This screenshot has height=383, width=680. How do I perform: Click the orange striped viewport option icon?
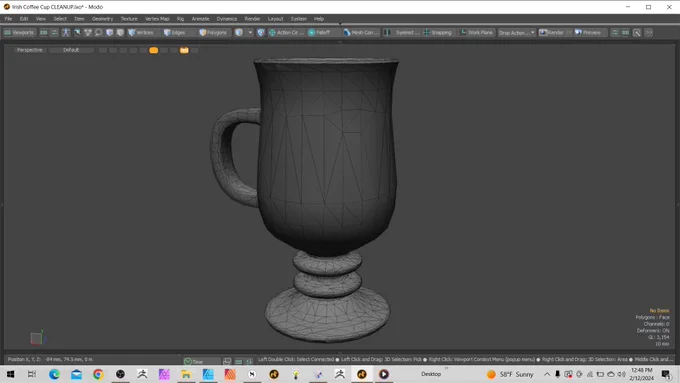coord(184,50)
